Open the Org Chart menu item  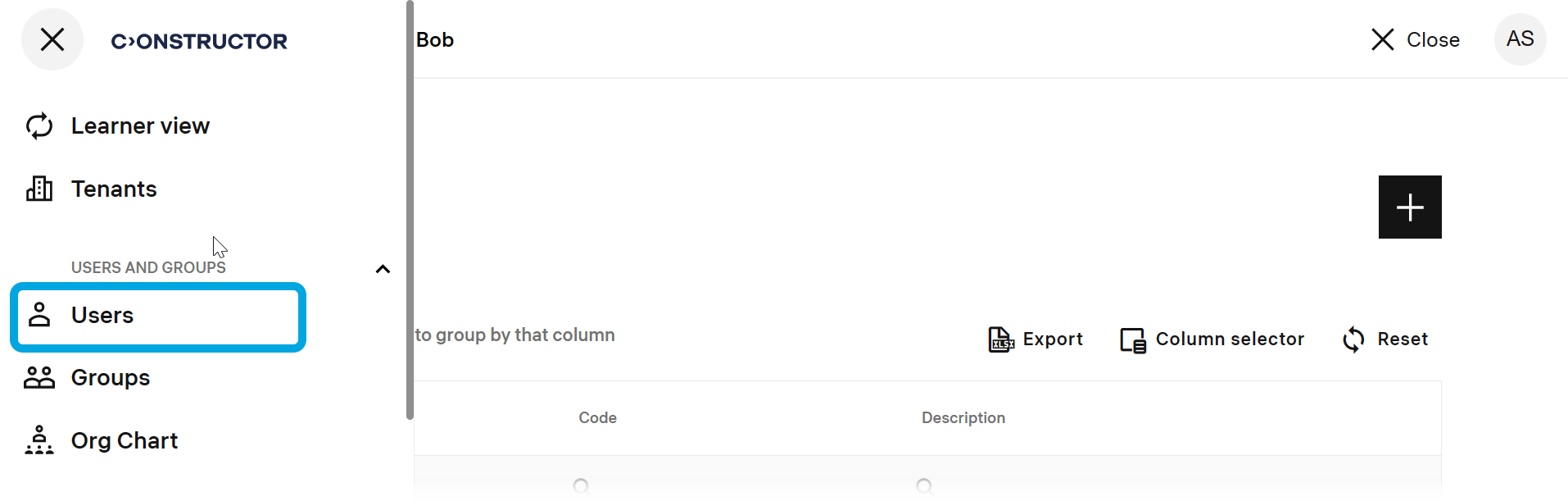pos(125,440)
